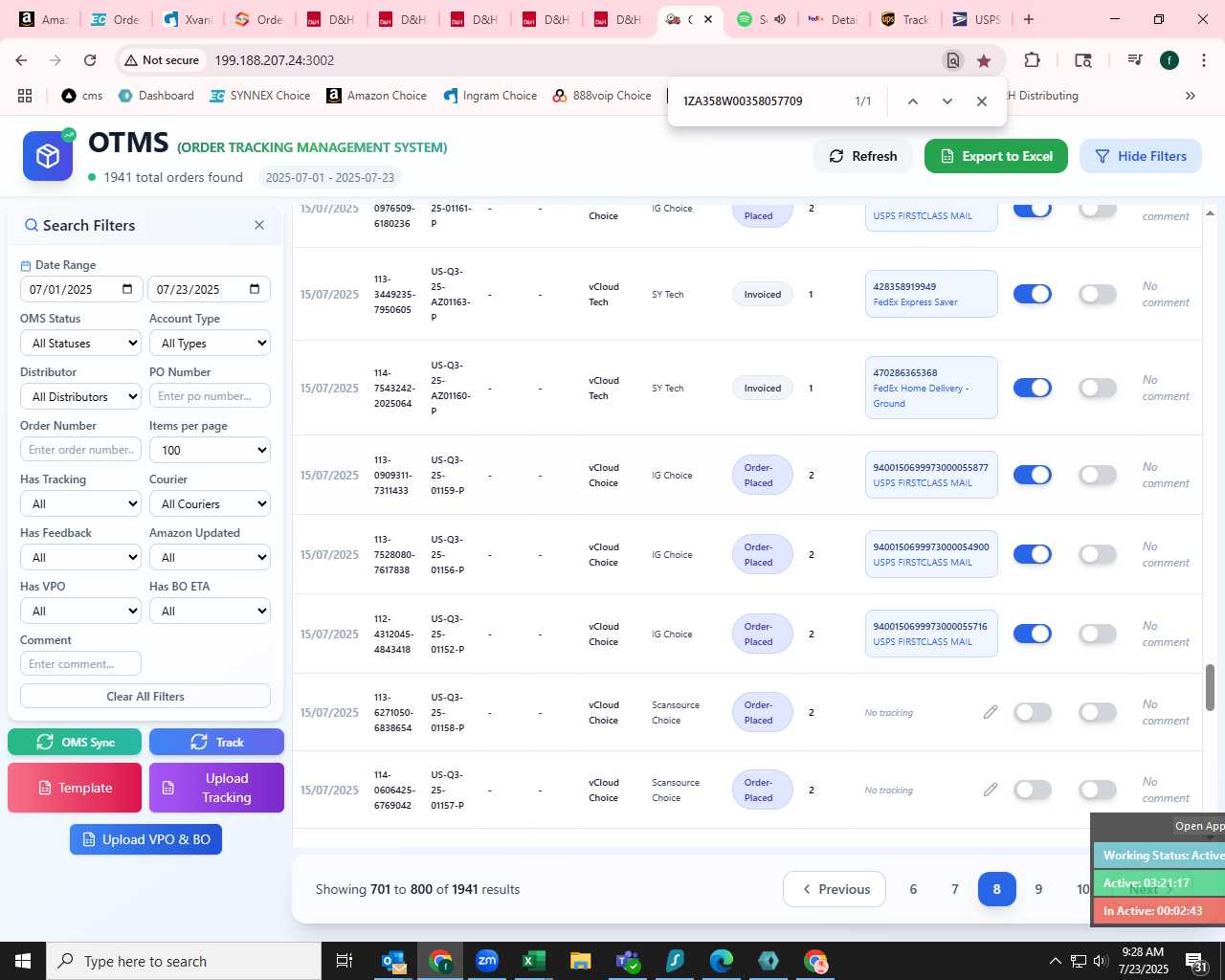1225x980 pixels.
Task: Open Items per page dropdown
Action: click(x=210, y=450)
